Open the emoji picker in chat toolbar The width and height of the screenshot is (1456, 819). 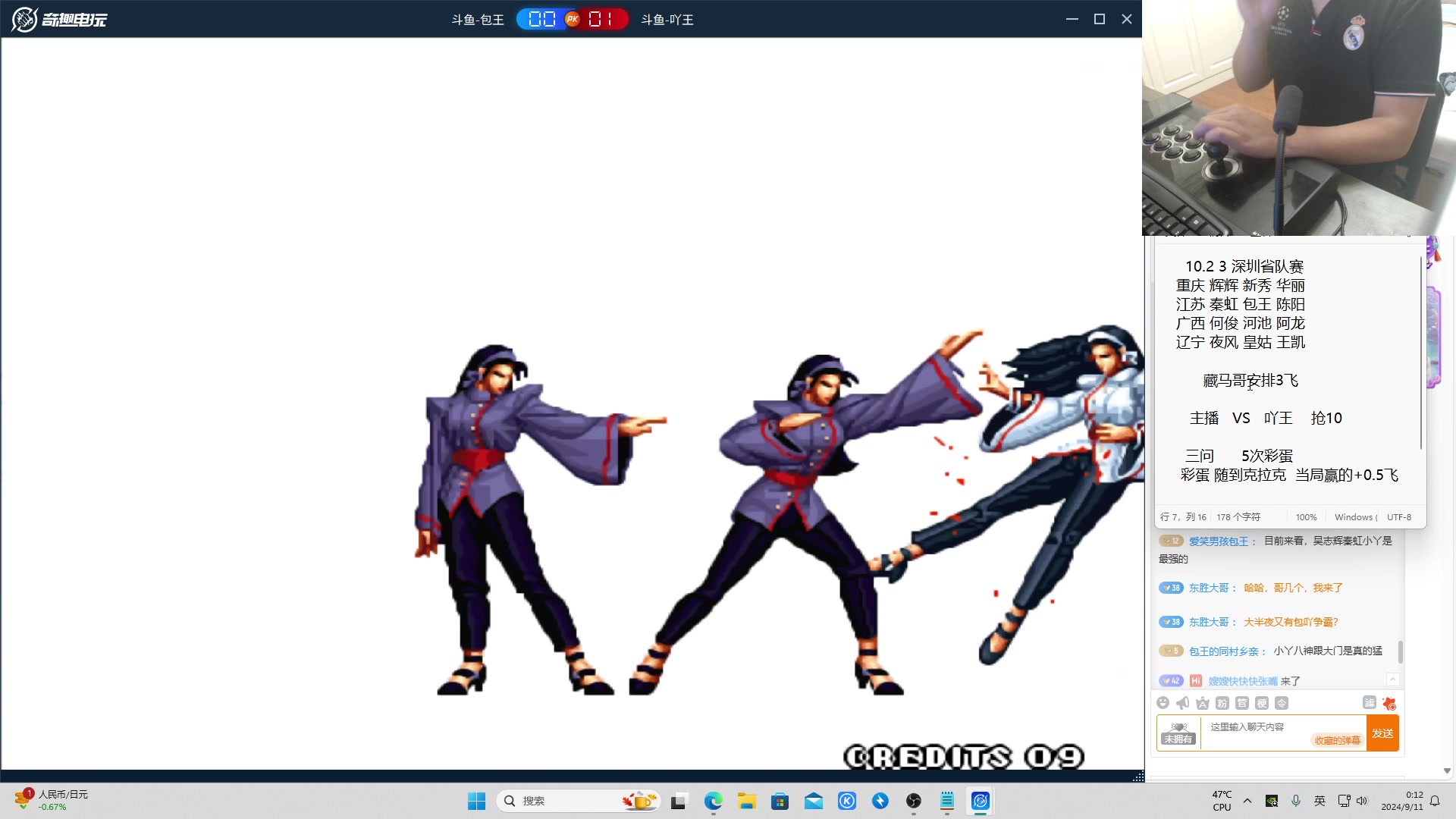1163,703
